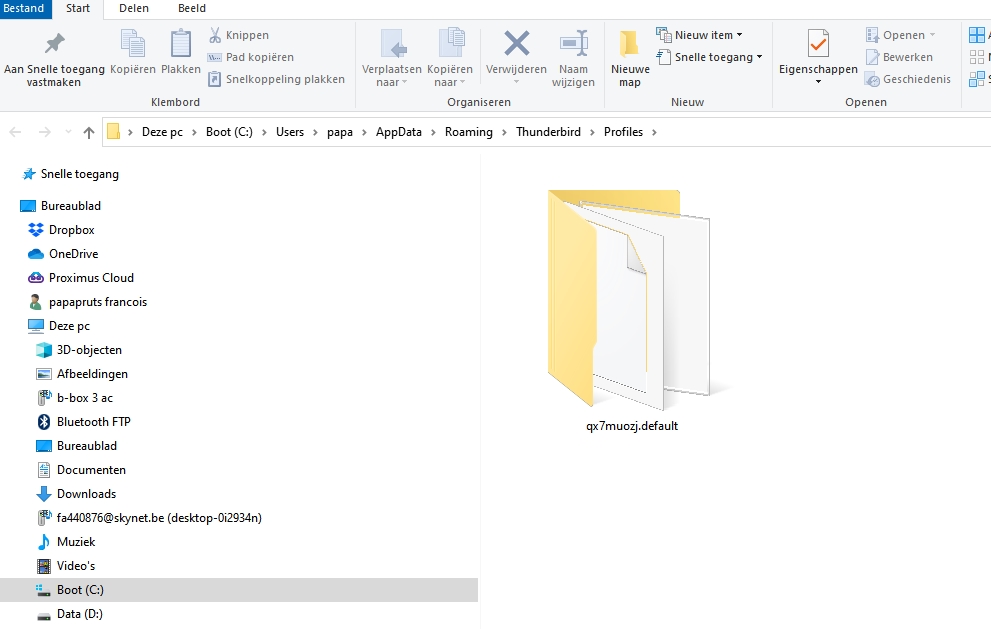Viewport: 991px width, 629px height.
Task: Click the Pin to Quick Access (Aan Snelle toegang vastmaken) icon
Action: click(x=54, y=44)
